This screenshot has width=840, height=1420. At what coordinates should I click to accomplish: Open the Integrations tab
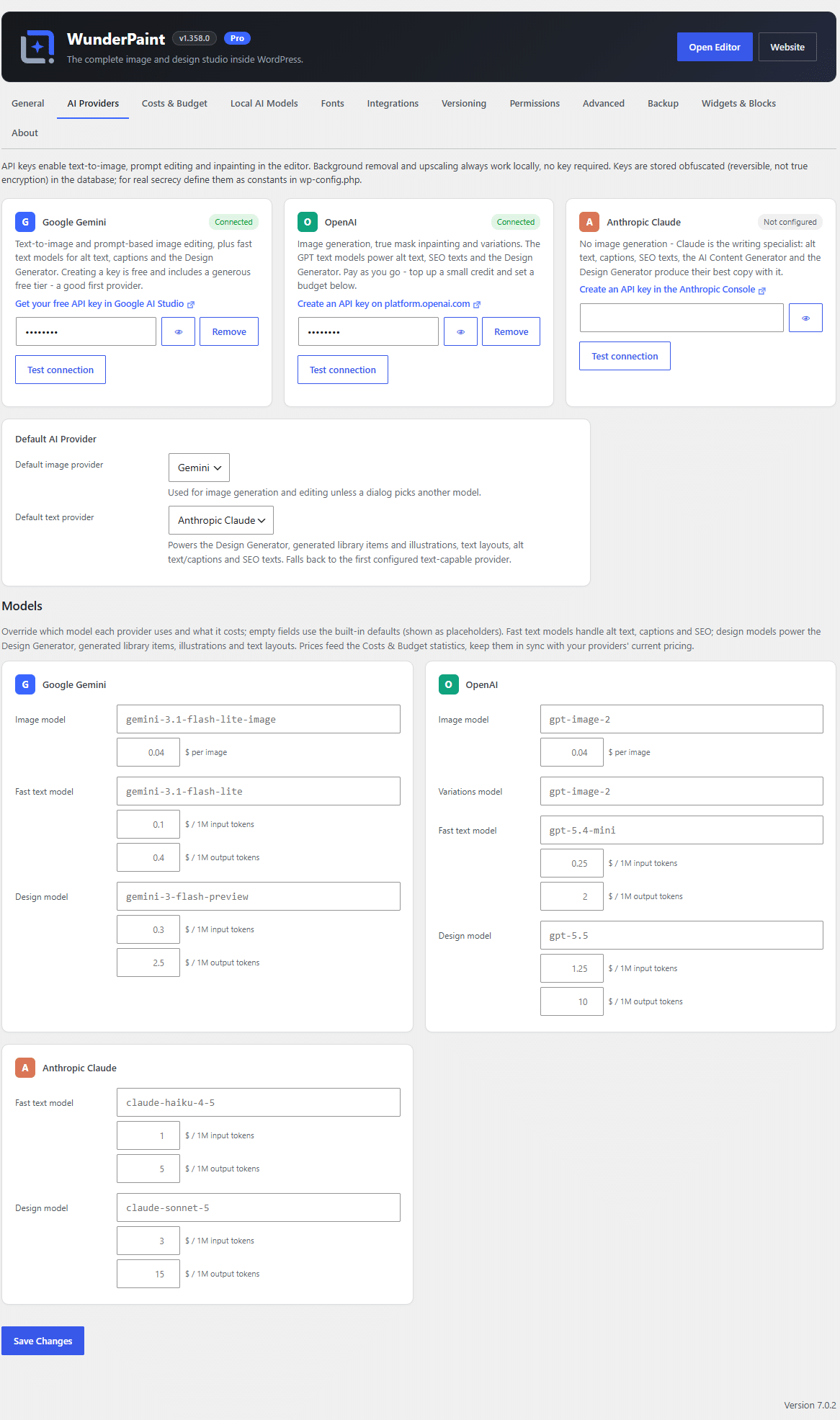pyautogui.click(x=393, y=104)
